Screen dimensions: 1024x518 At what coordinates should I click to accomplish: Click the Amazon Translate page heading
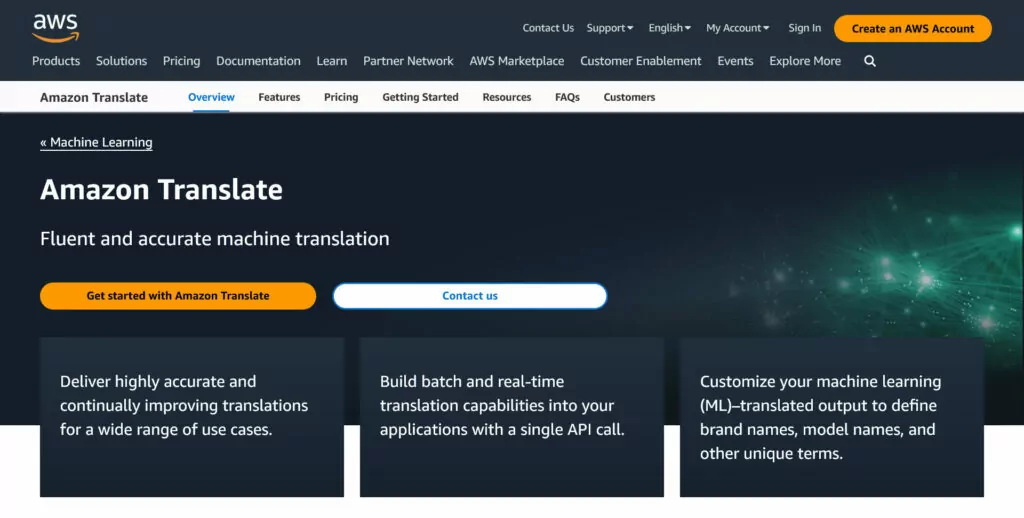click(x=161, y=190)
